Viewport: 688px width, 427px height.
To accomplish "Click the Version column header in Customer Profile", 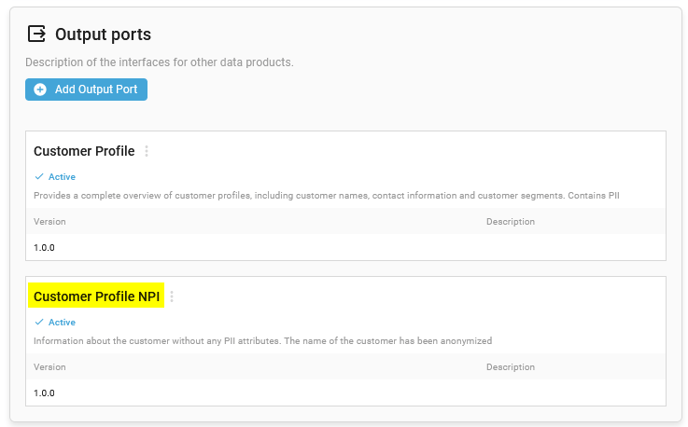I will [x=50, y=222].
